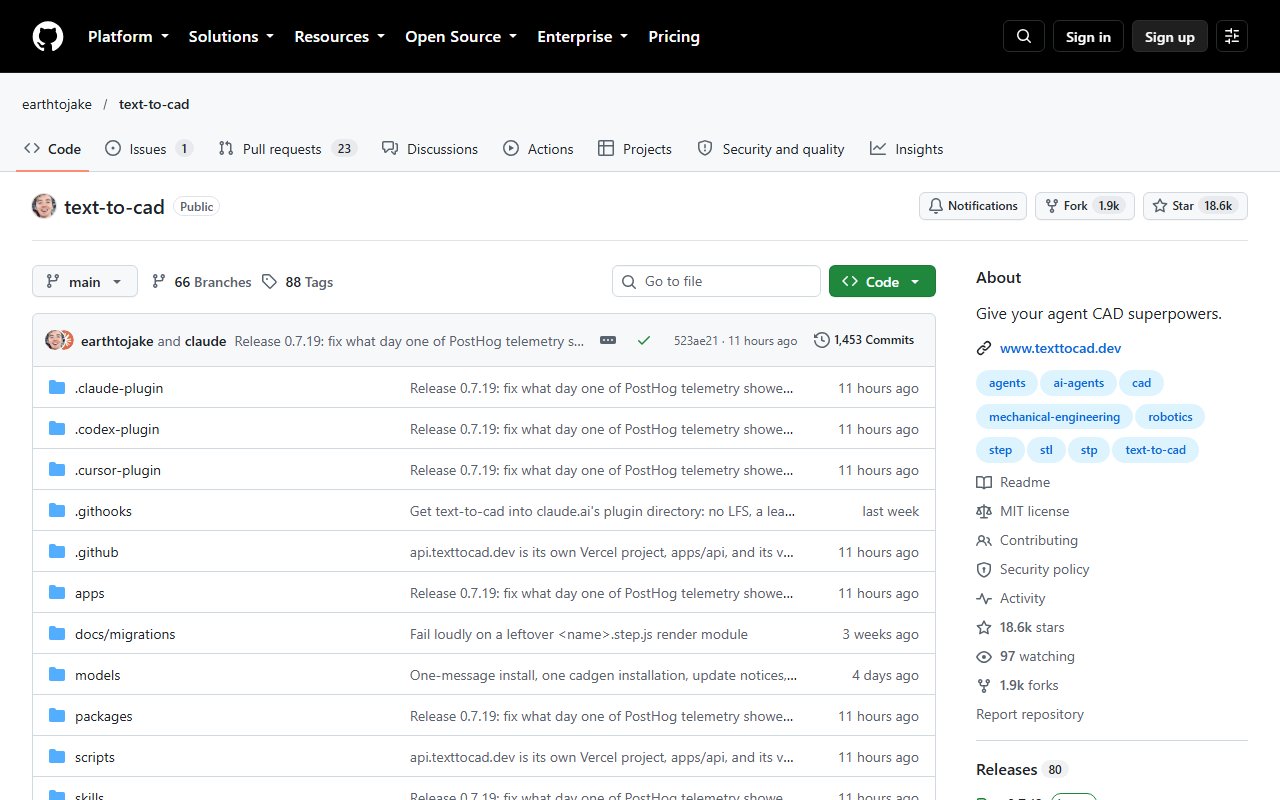Viewport: 1280px width, 800px height.
Task: Select the mechanical-engineering topic tag
Action: coord(1055,416)
